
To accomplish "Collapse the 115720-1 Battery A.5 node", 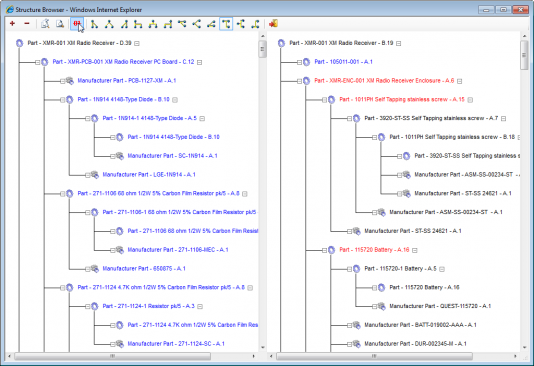I will (349, 269).
